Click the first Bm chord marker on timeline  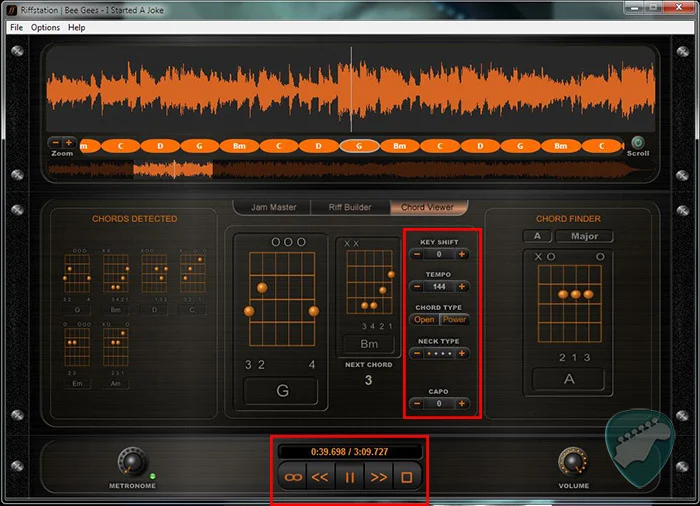239,146
